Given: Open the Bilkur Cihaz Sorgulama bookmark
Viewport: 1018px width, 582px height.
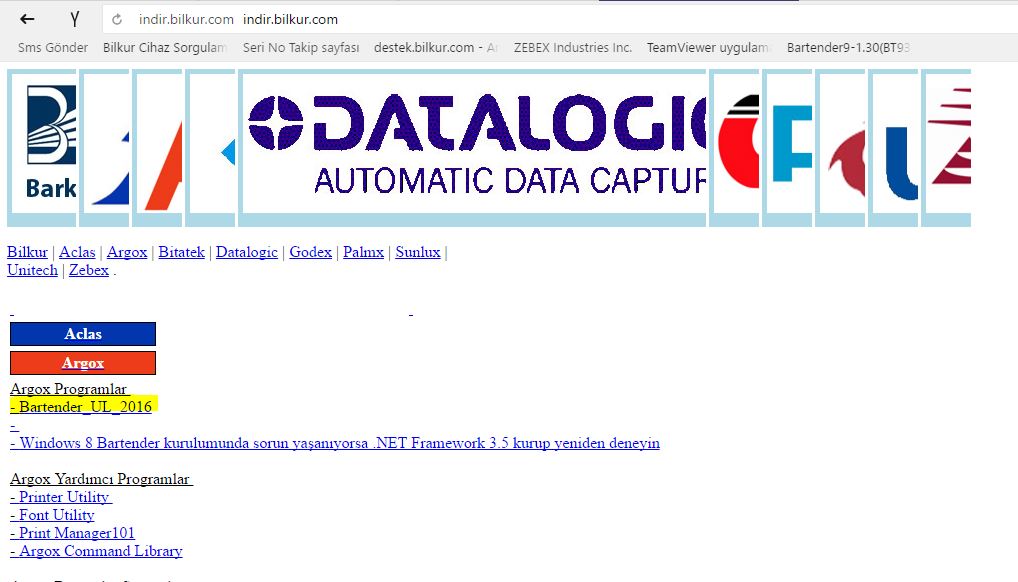Looking at the screenshot, I should (x=164, y=47).
